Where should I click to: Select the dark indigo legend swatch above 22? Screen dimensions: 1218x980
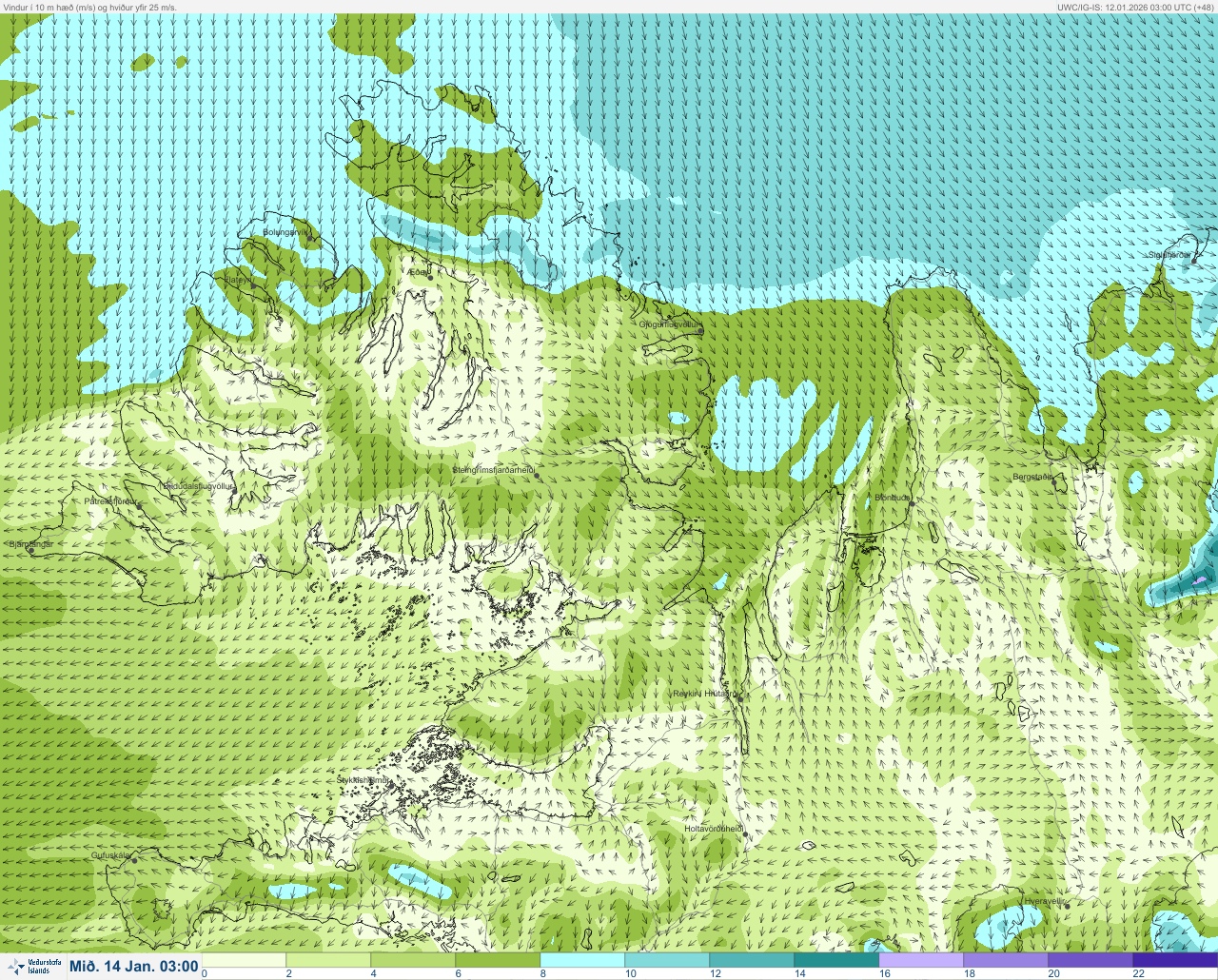pyautogui.click(x=1175, y=960)
